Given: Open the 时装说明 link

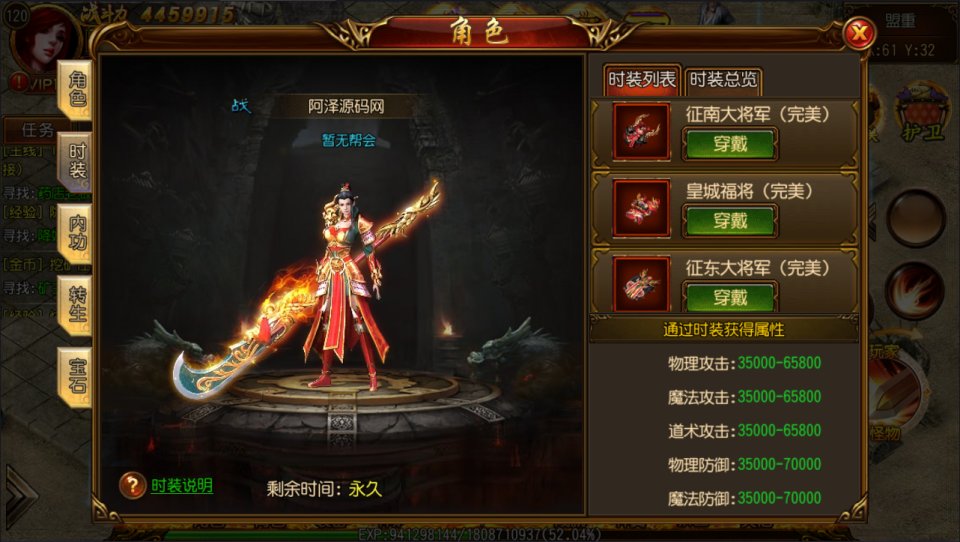Looking at the screenshot, I should coord(182,486).
